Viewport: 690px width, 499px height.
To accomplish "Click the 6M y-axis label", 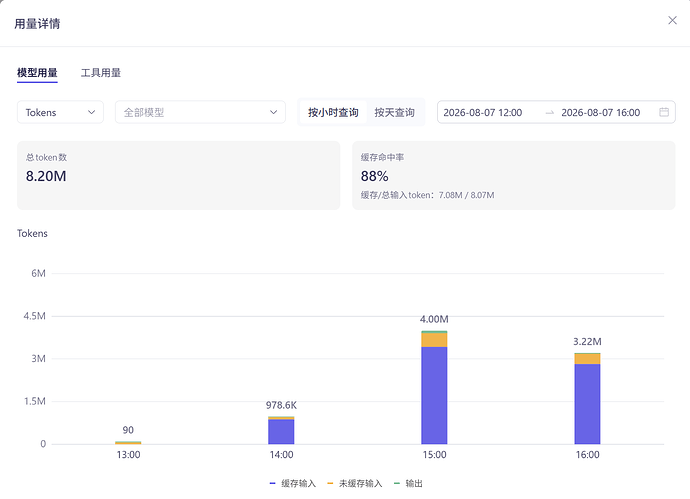I will click(38, 273).
